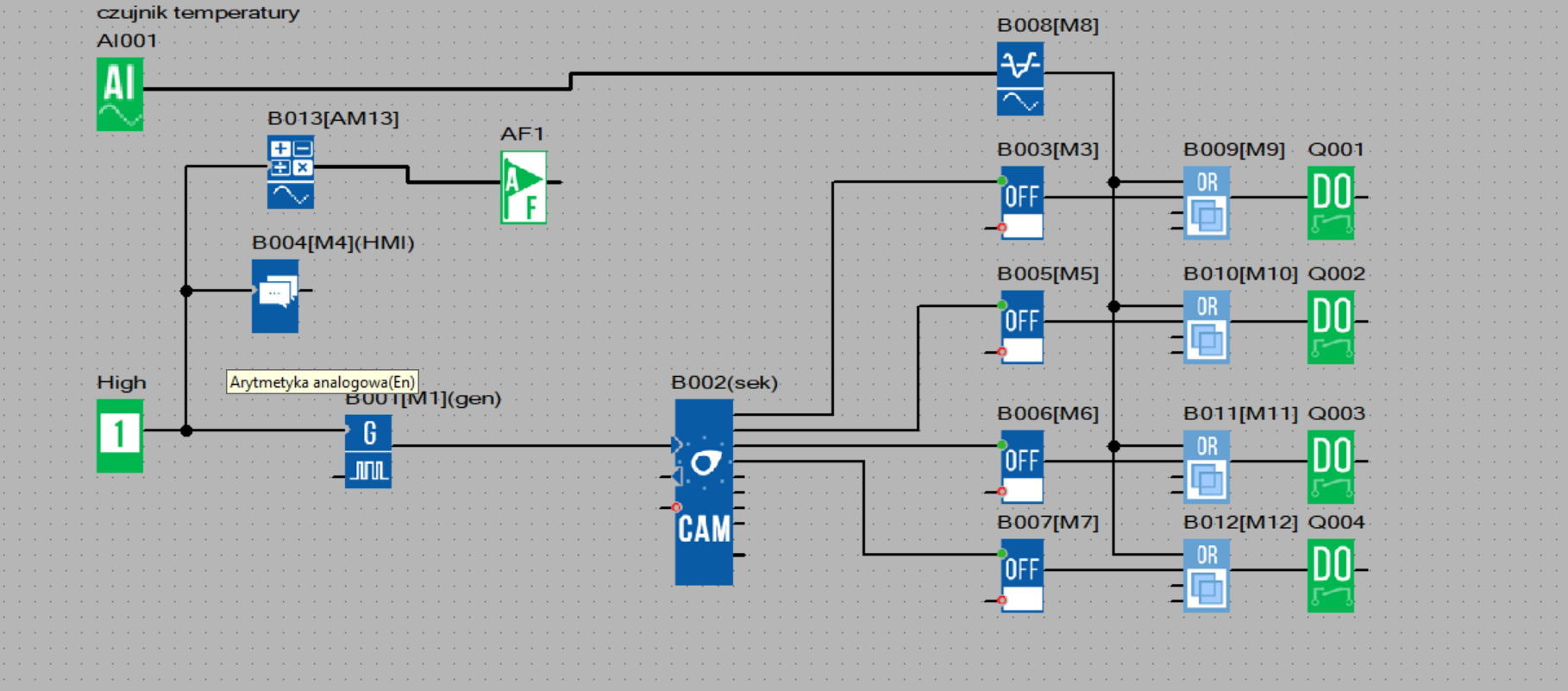Click the B005[M5] label text
This screenshot has height=691, width=1568.
tap(1048, 273)
